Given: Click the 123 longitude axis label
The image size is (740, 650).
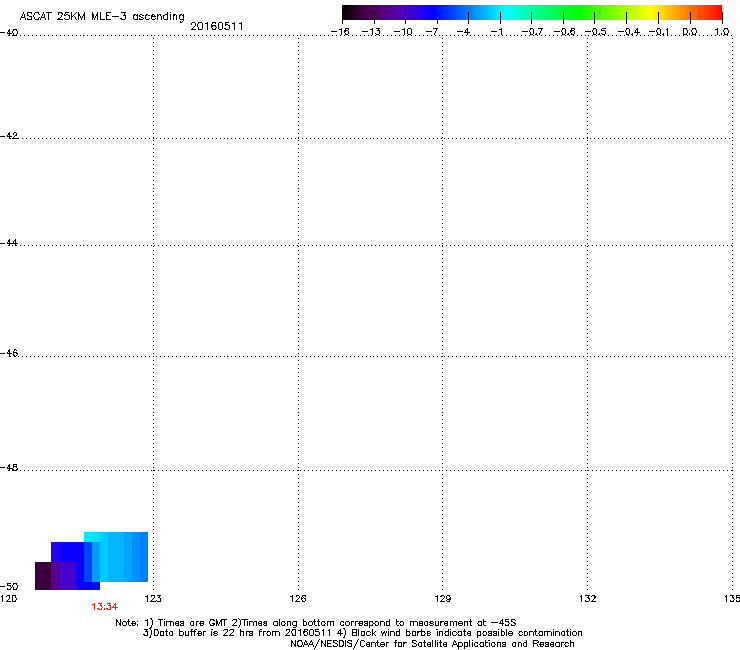Looking at the screenshot, I should pyautogui.click(x=153, y=599).
